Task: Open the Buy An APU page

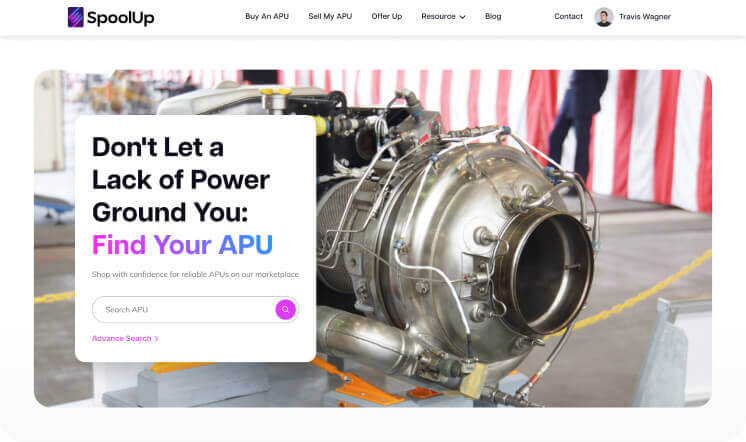Action: pos(267,16)
